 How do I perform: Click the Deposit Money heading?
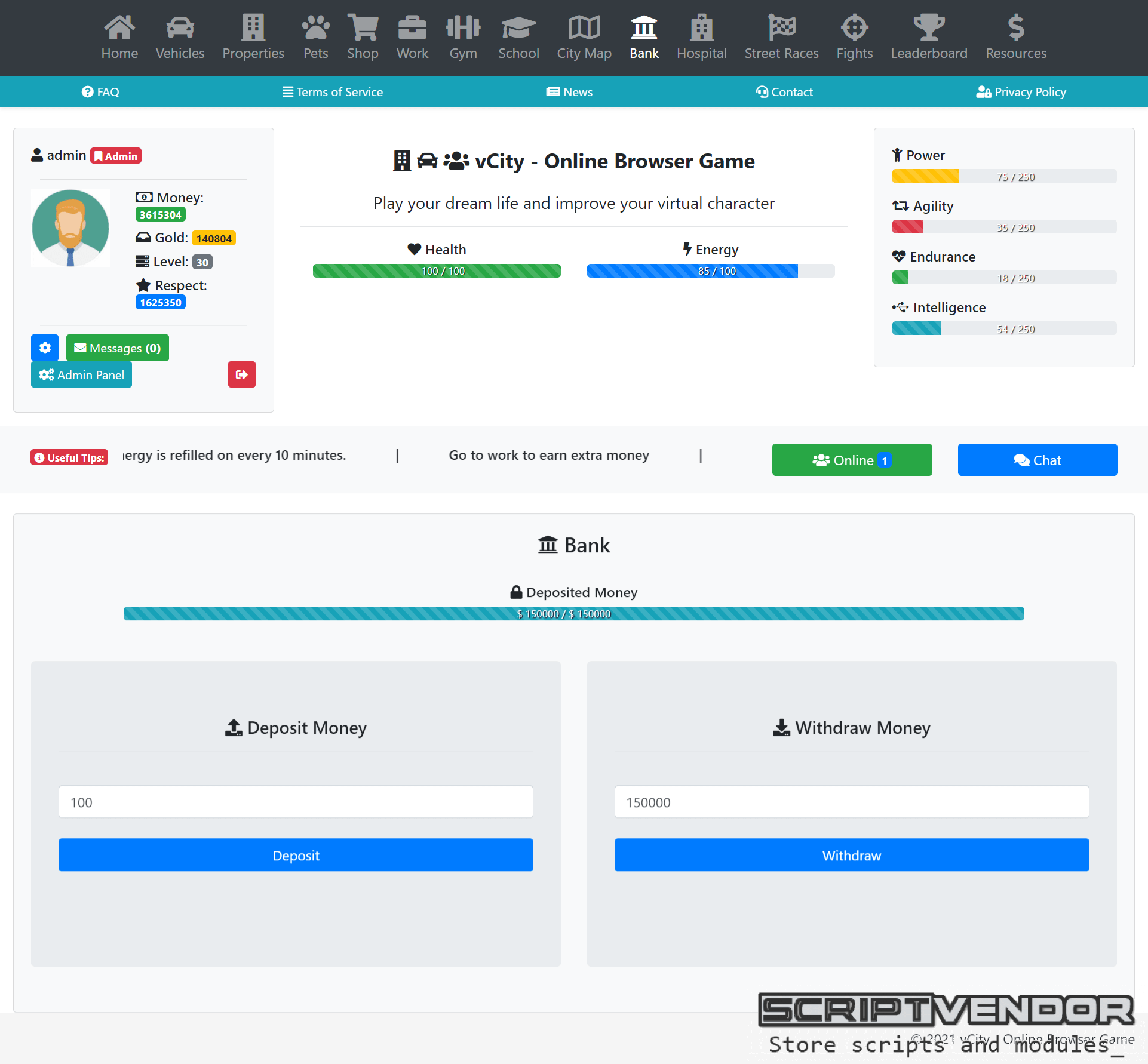pos(296,727)
